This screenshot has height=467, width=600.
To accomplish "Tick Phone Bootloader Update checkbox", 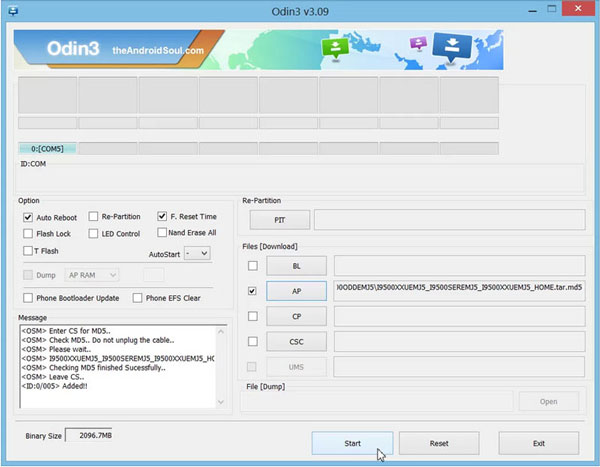I will 28,298.
